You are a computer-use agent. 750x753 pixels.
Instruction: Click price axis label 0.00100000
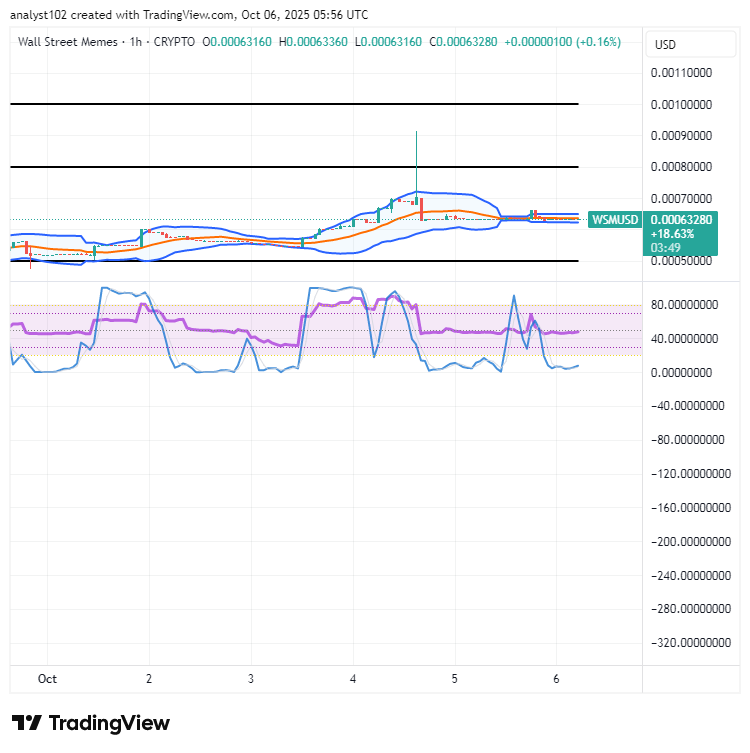(681, 105)
